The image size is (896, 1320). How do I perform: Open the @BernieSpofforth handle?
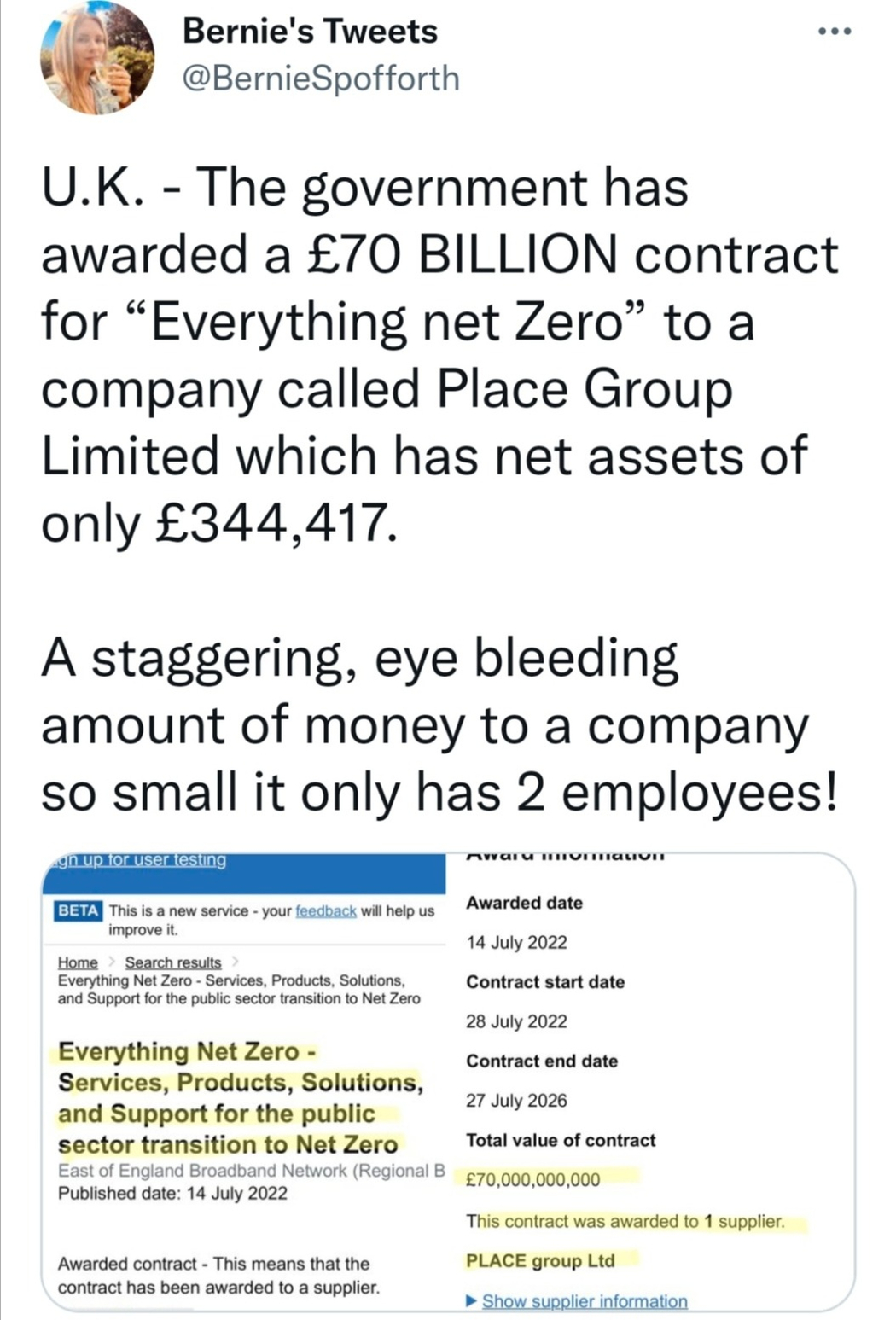pos(321,79)
